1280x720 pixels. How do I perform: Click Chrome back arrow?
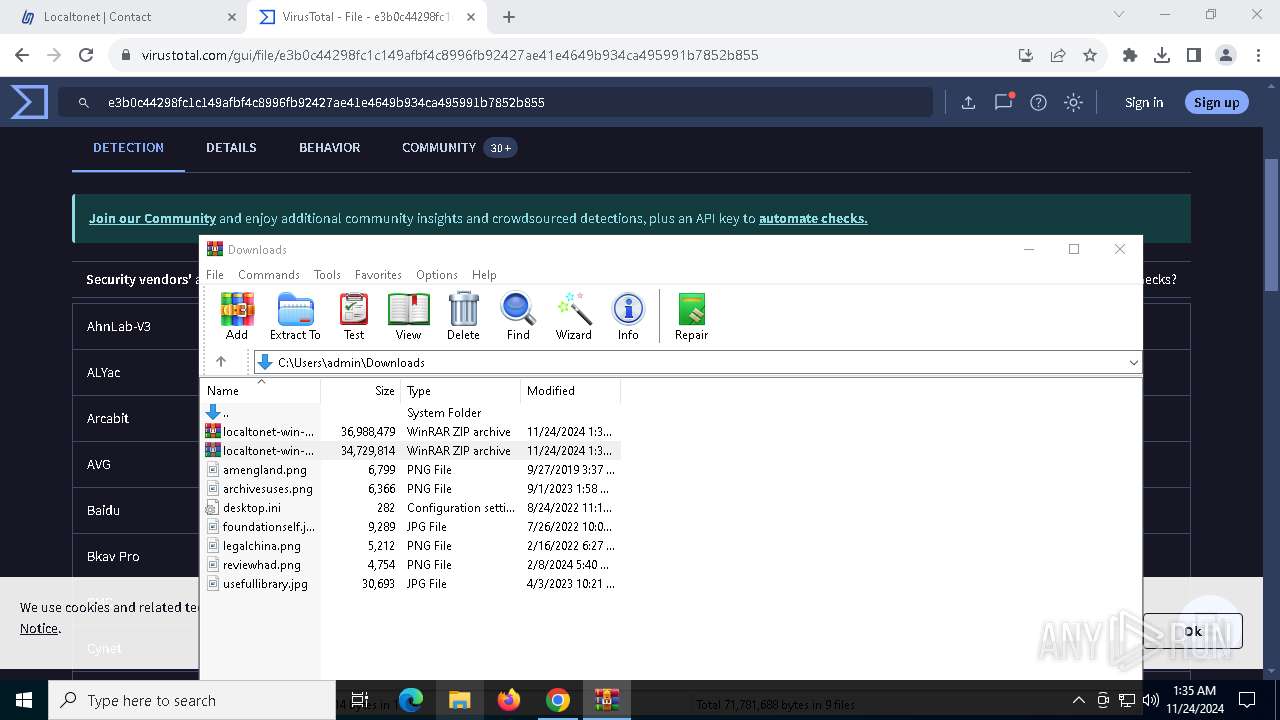click(22, 55)
